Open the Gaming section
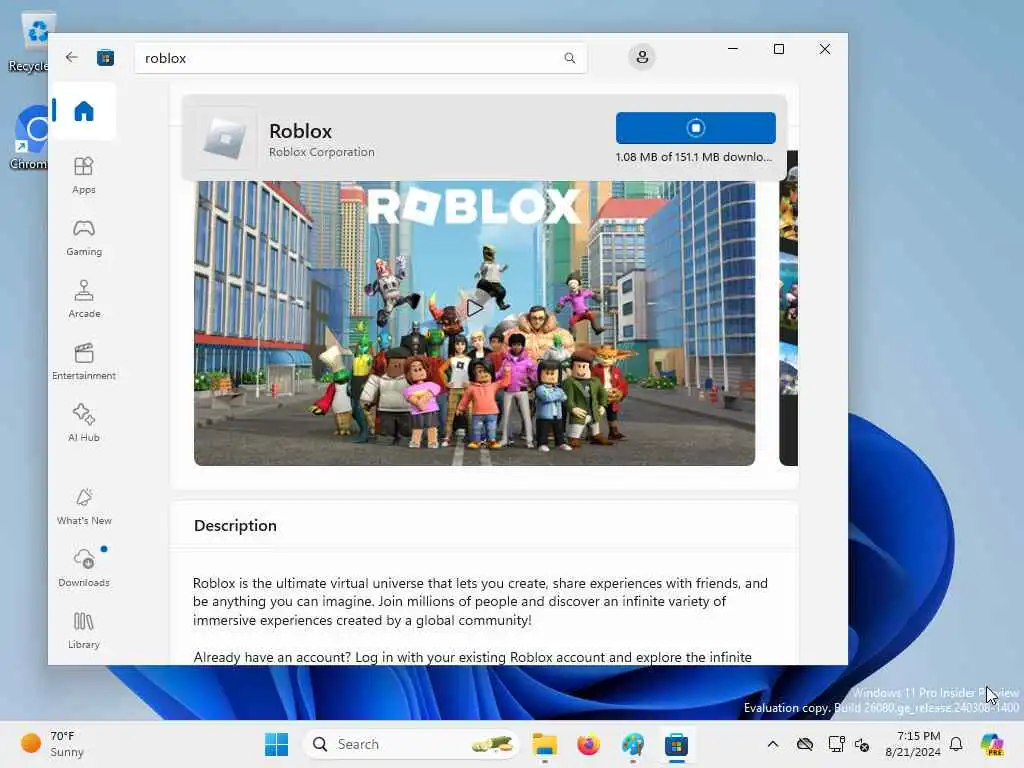The width and height of the screenshot is (1024, 768). point(84,237)
